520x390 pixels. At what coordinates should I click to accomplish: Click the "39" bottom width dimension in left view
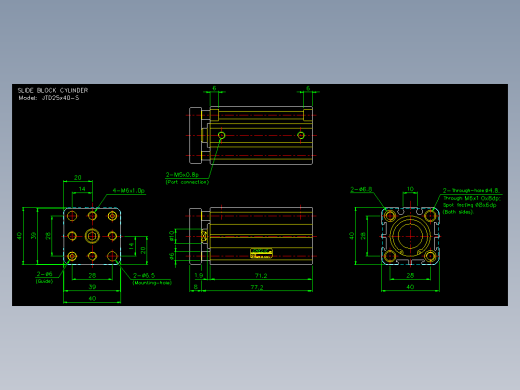[x=92, y=287]
